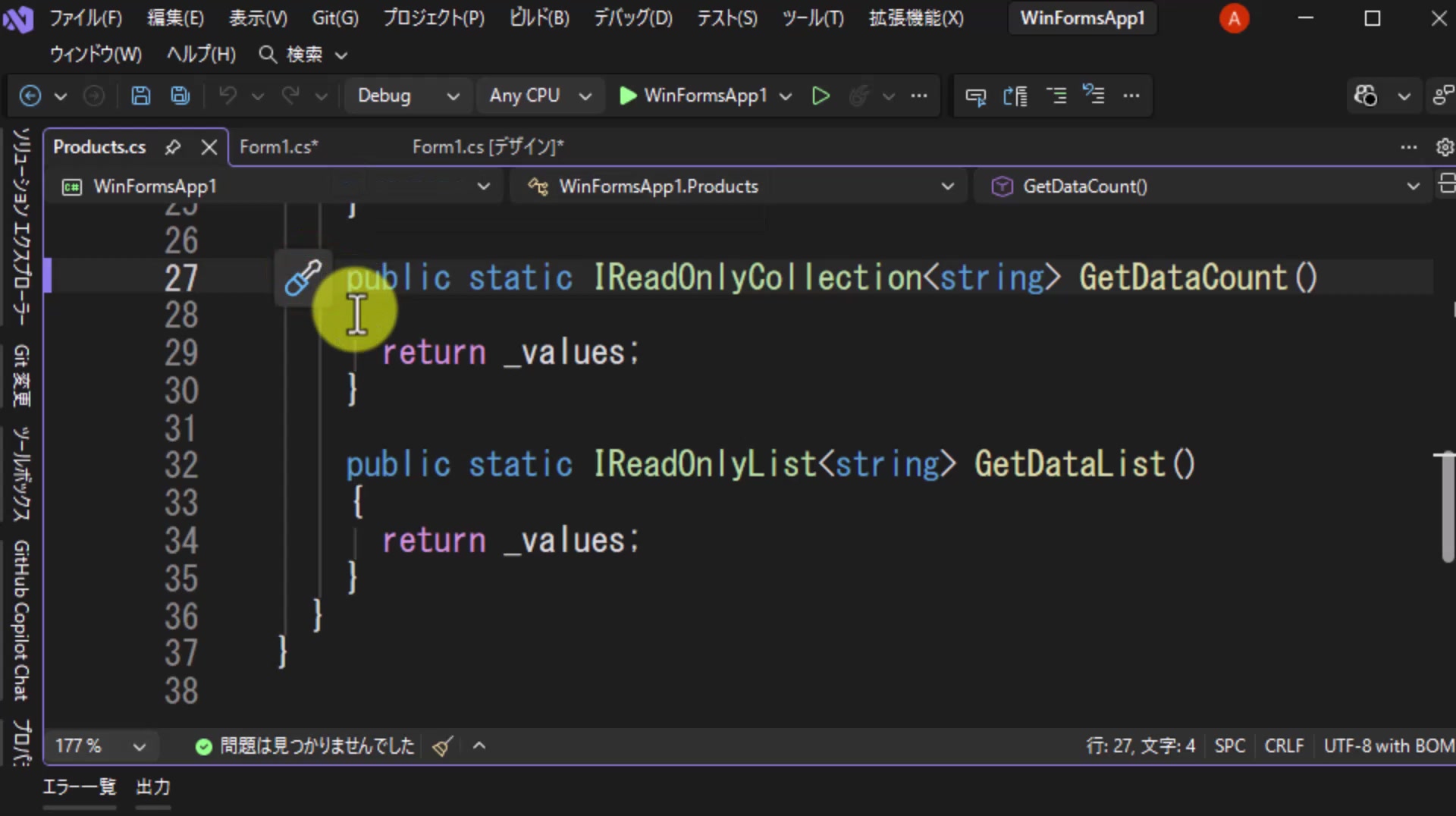The height and width of the screenshot is (816, 1456).
Task: Open the Any CPU platform dropdown
Action: point(540,96)
